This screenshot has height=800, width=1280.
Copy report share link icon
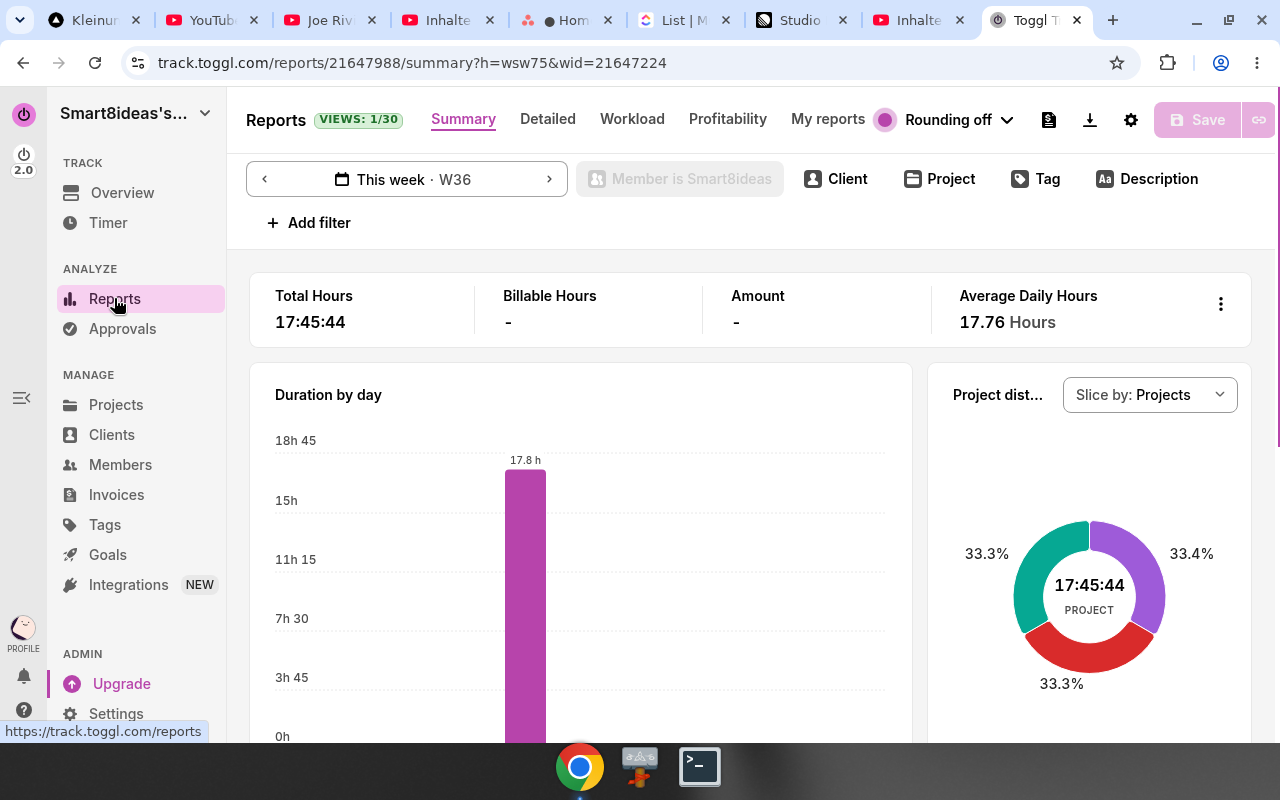(x=1259, y=120)
